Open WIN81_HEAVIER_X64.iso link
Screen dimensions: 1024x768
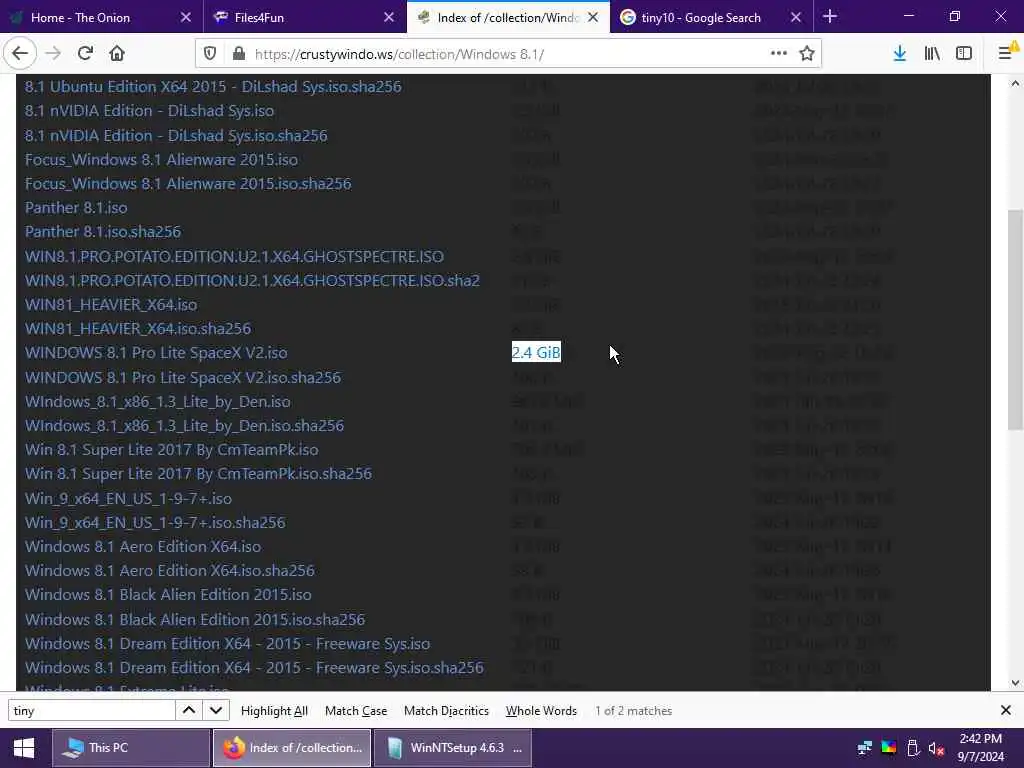111,304
